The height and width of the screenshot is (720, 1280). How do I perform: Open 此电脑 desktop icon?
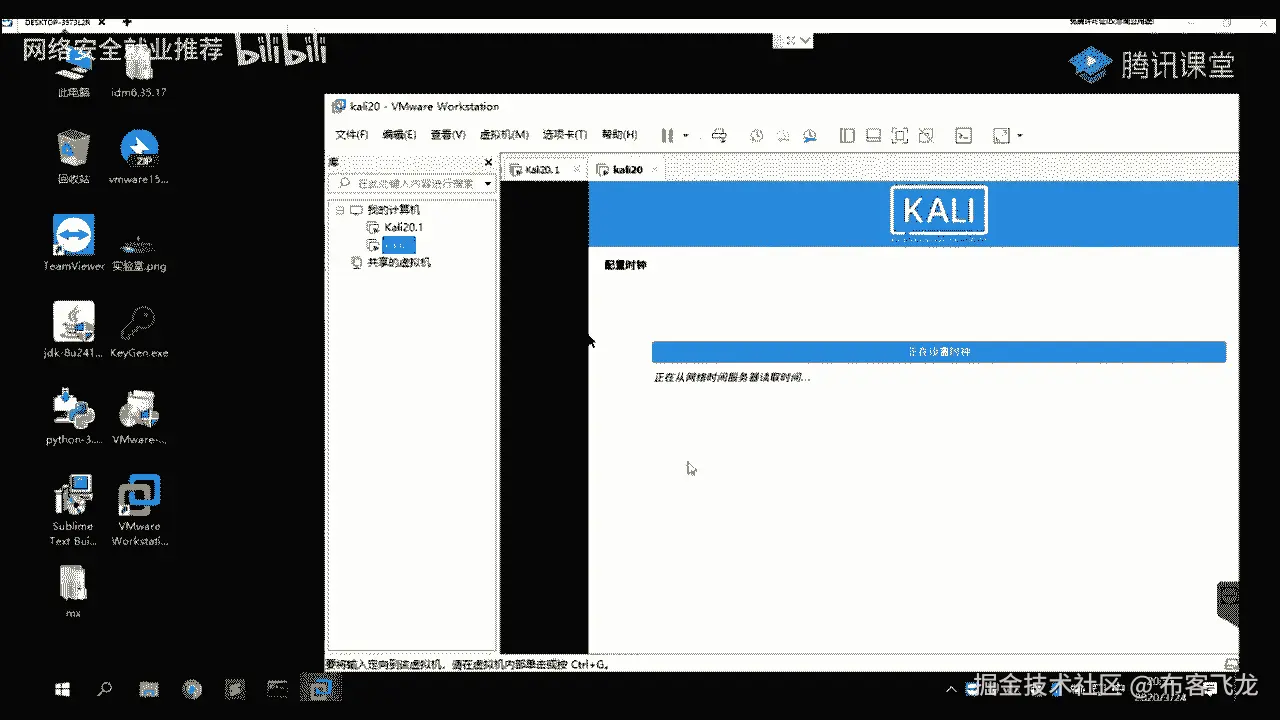pos(74,71)
